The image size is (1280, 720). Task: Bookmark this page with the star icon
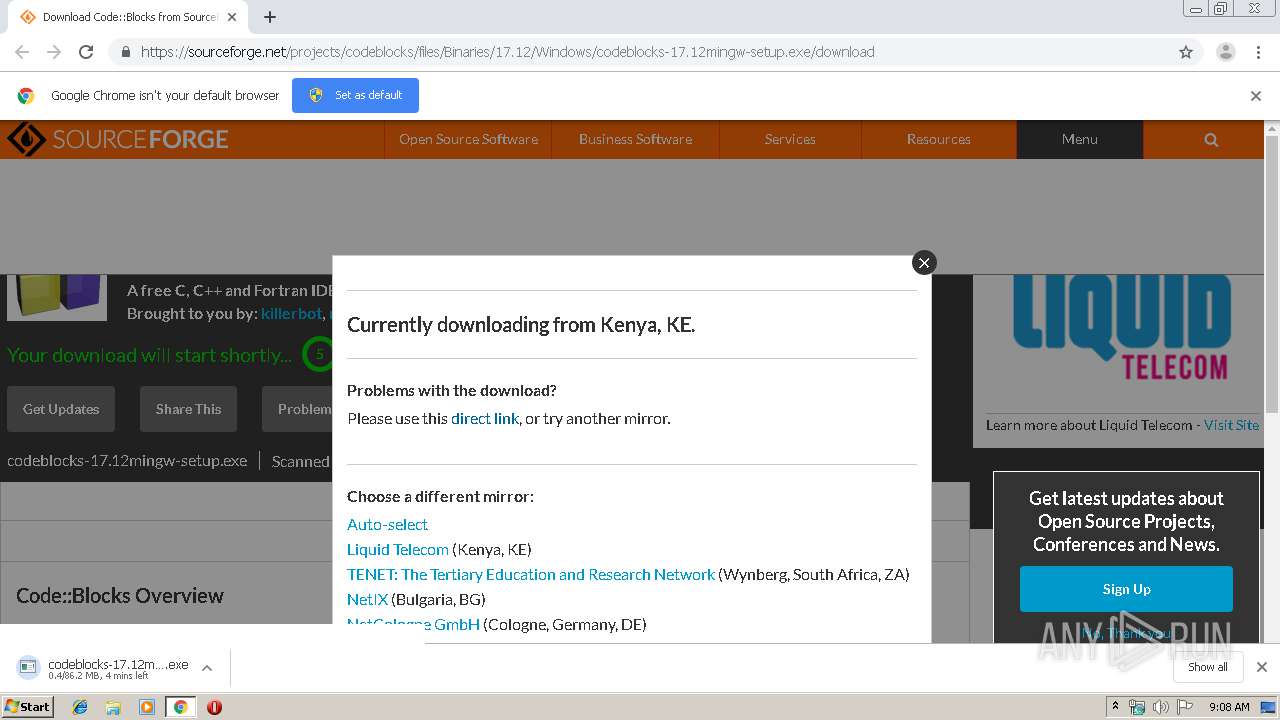click(1186, 52)
